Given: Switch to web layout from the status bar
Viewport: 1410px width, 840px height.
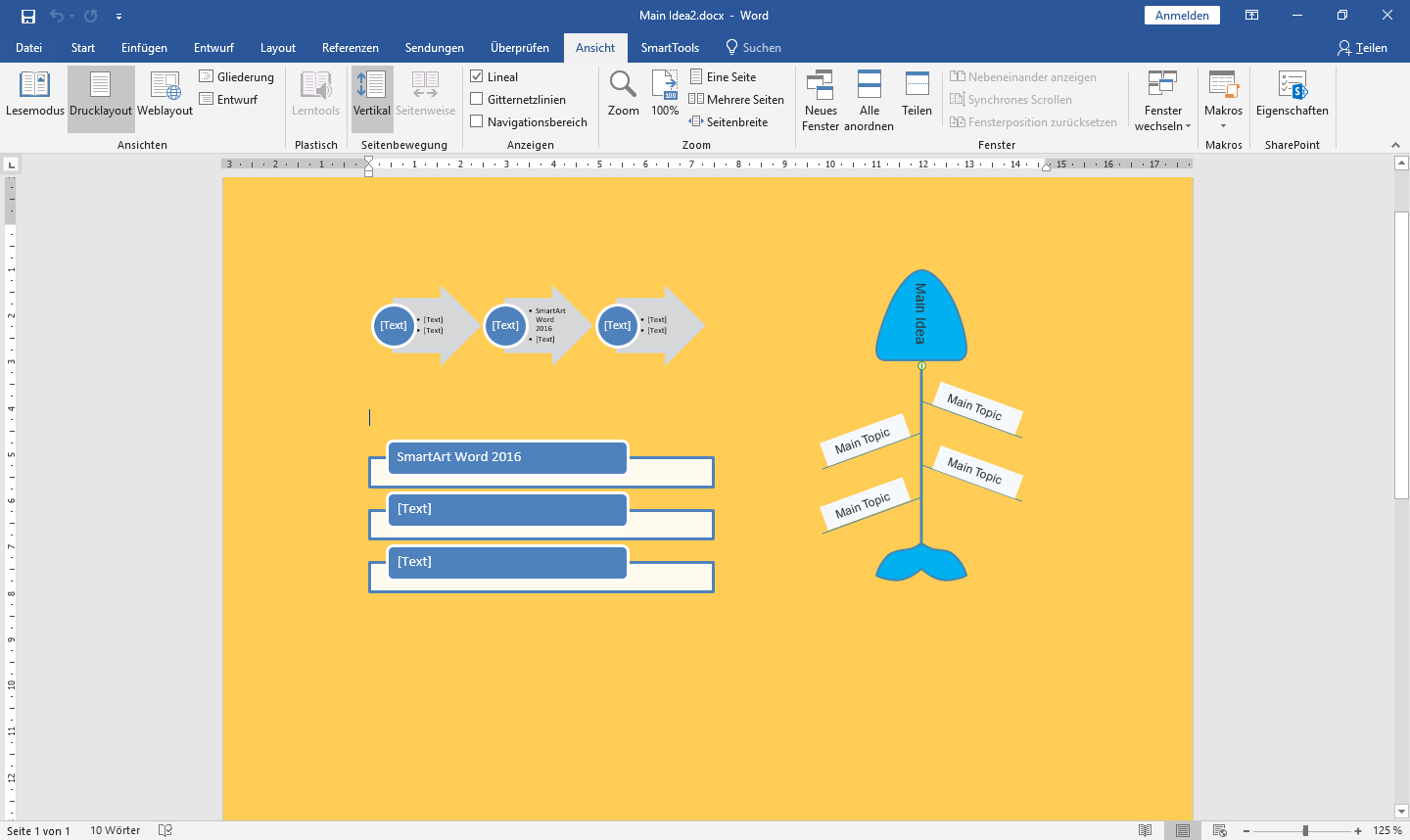Looking at the screenshot, I should tap(1220, 831).
